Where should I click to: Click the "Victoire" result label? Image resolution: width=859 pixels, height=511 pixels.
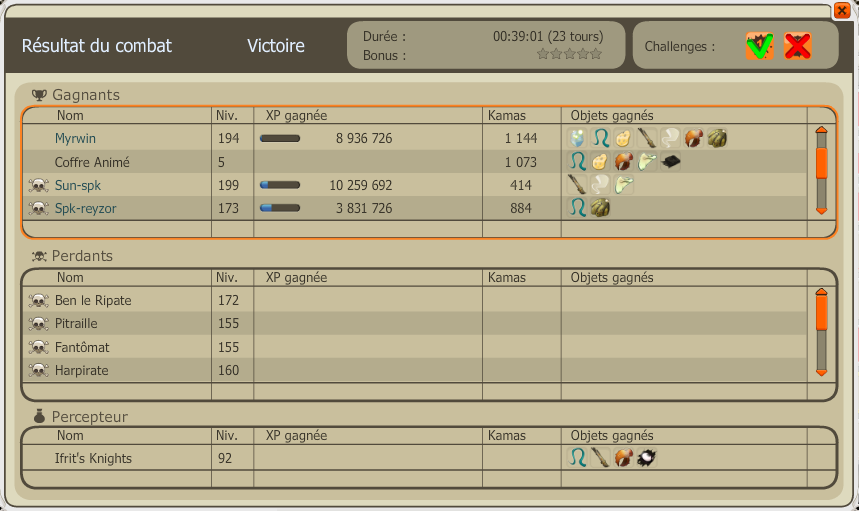point(276,45)
